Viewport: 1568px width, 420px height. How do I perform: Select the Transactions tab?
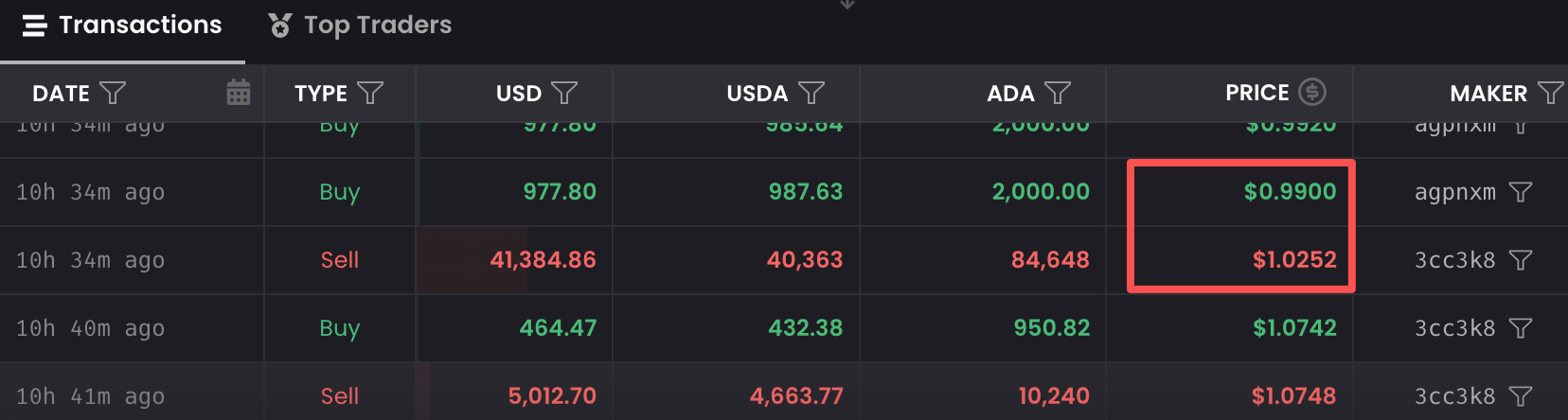click(122, 26)
